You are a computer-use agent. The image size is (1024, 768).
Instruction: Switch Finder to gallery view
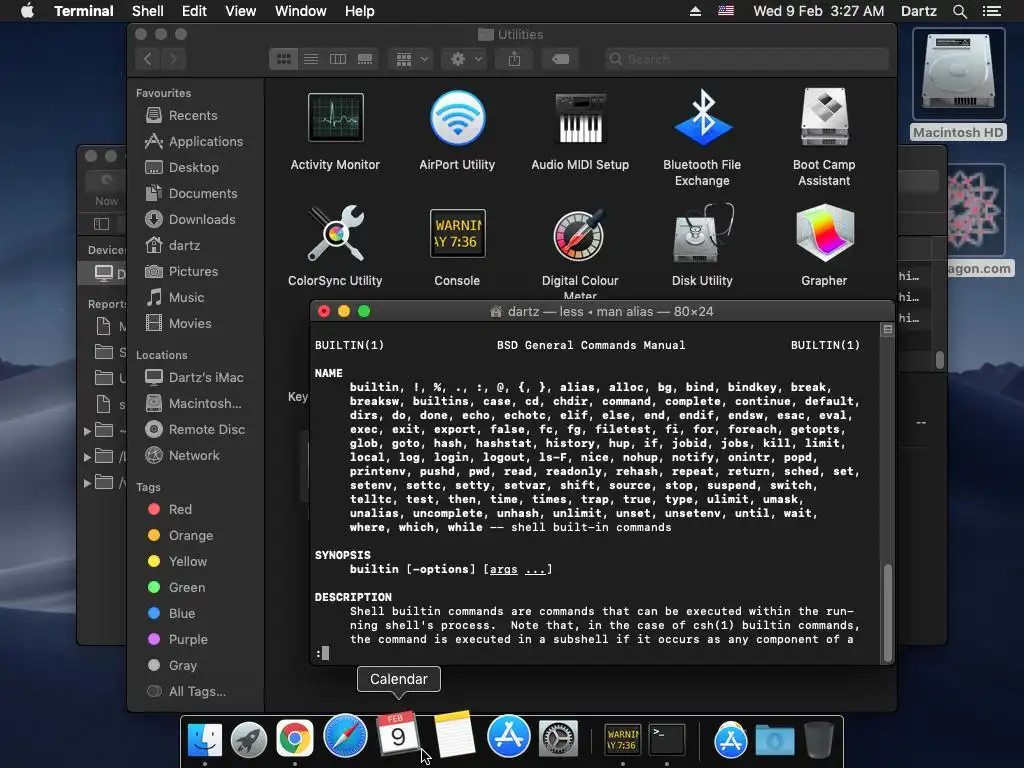[x=365, y=59]
